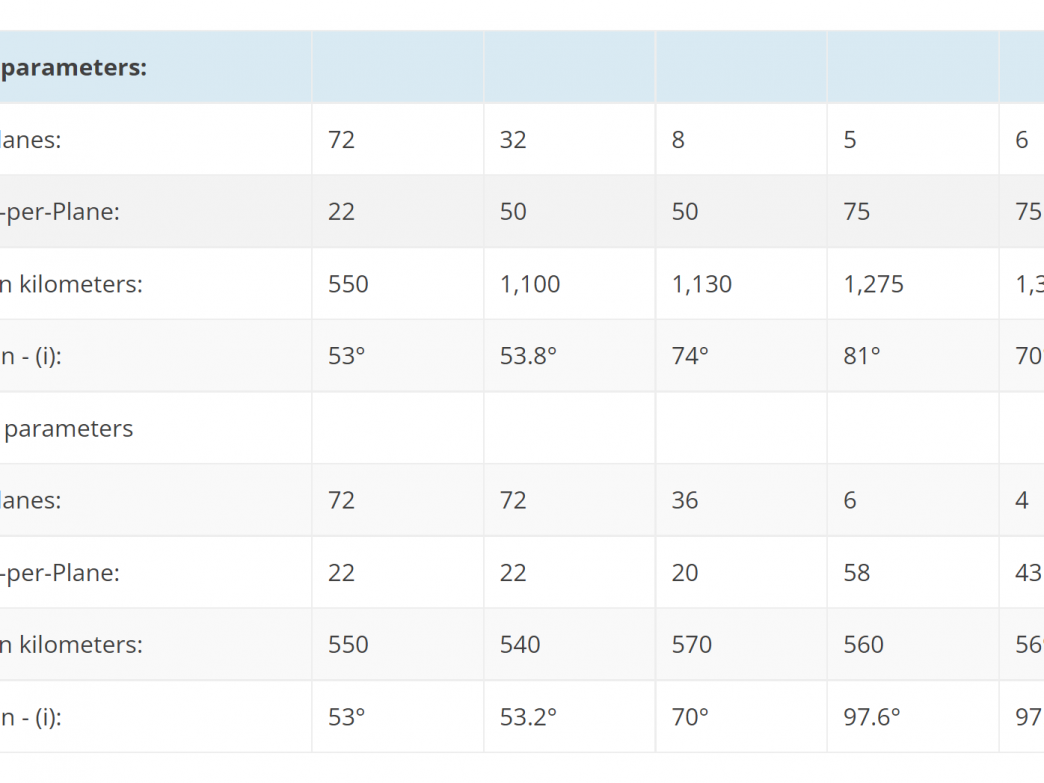Image resolution: width=1044 pixels, height=783 pixels.
Task: Click the 32 planes cell
Action: click(x=570, y=140)
